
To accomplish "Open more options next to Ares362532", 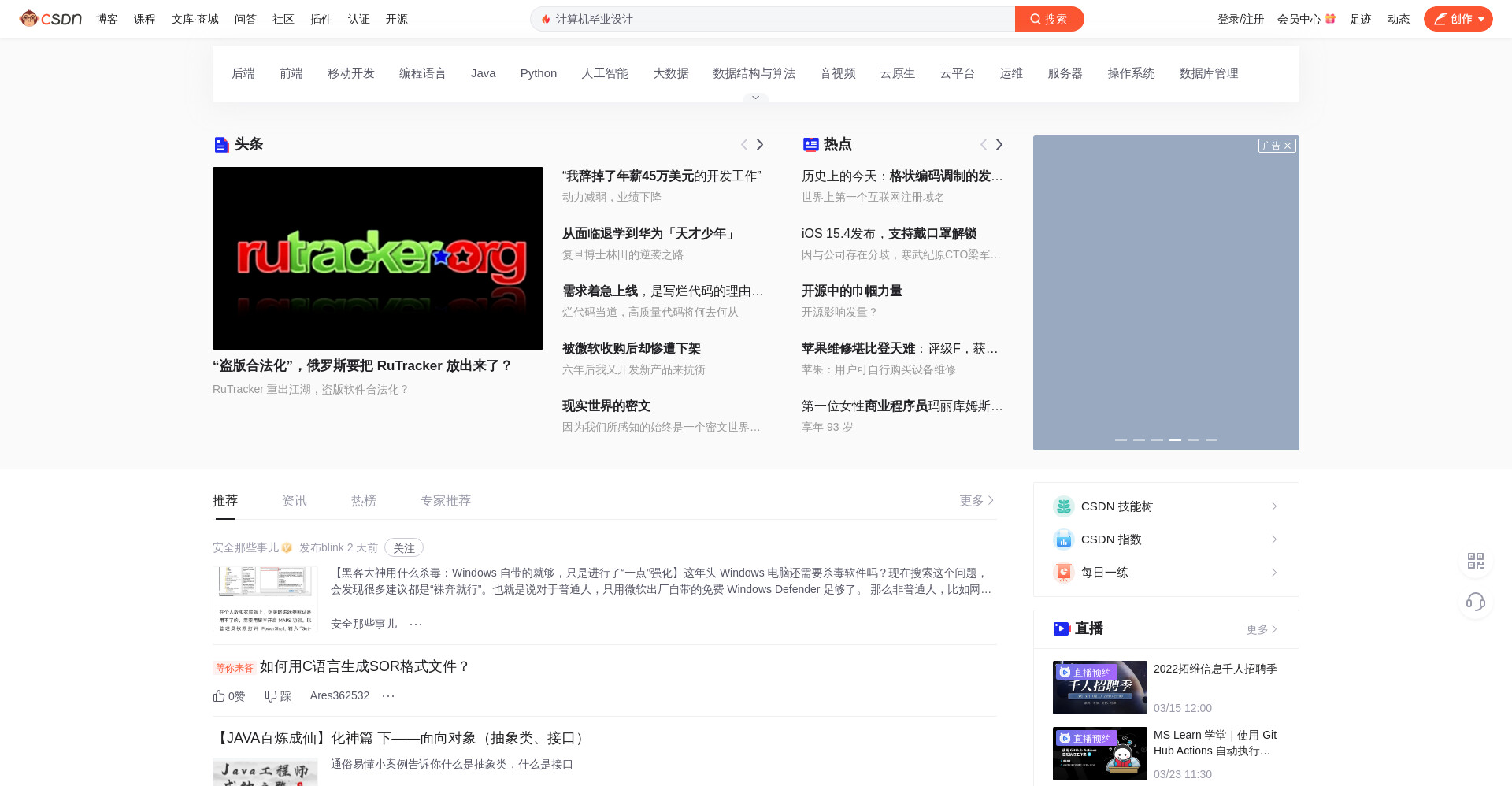I will [388, 695].
